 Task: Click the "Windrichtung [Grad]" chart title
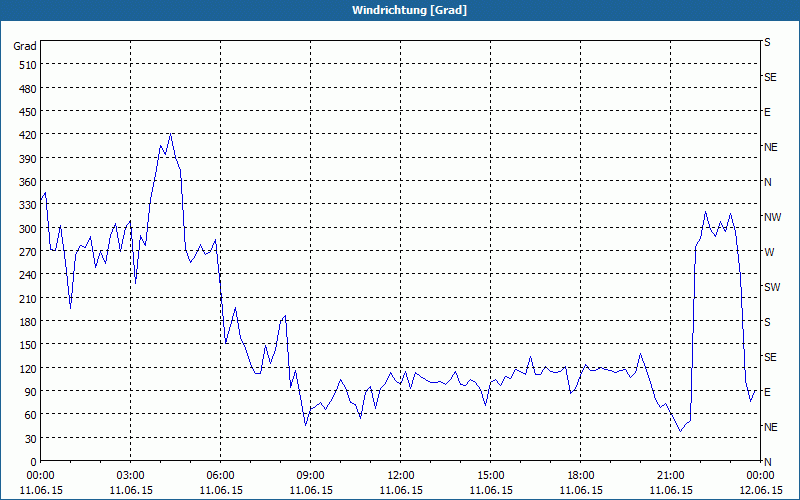409,10
